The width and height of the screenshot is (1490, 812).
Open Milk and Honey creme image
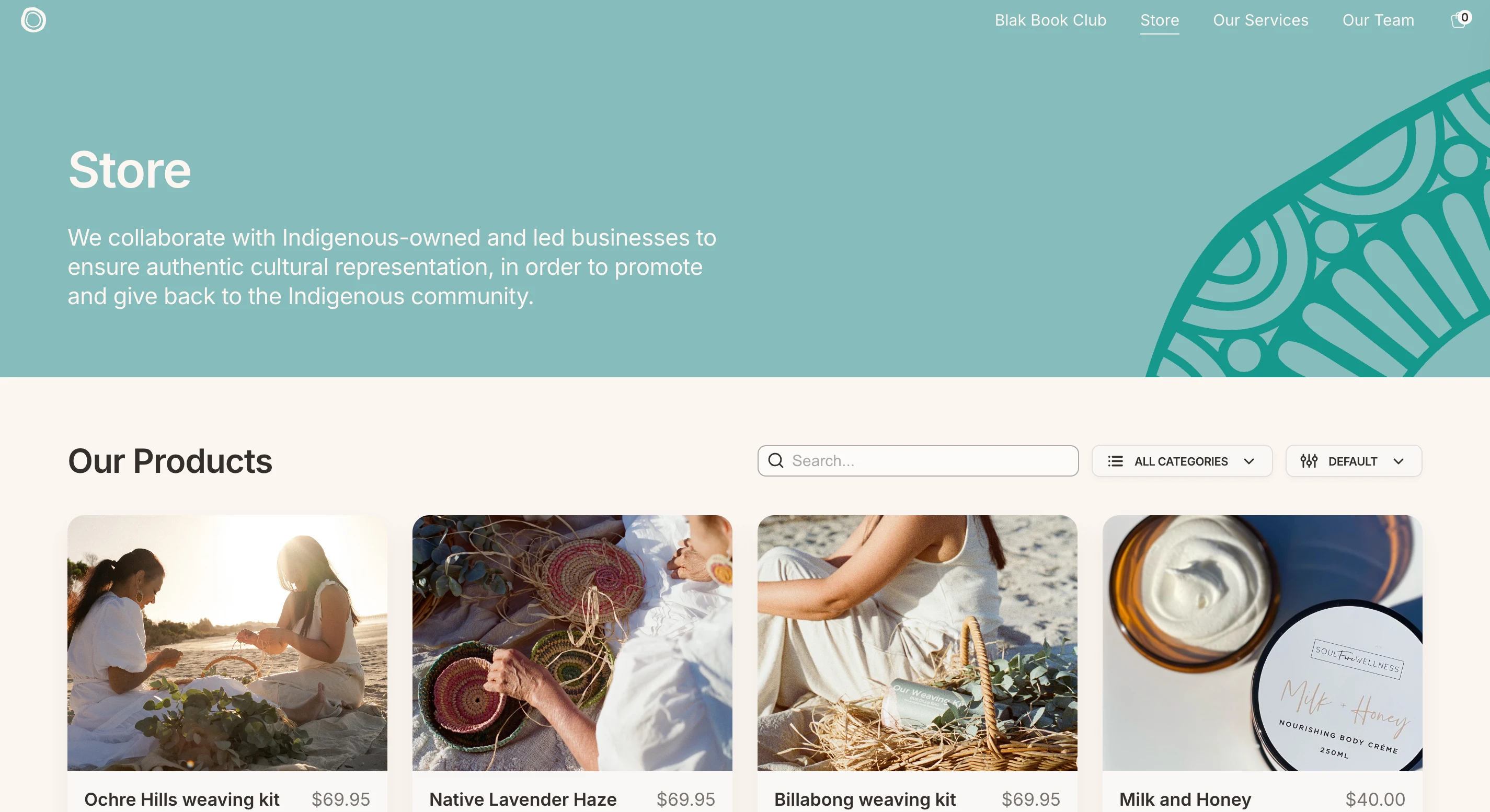pyautogui.click(x=1262, y=643)
